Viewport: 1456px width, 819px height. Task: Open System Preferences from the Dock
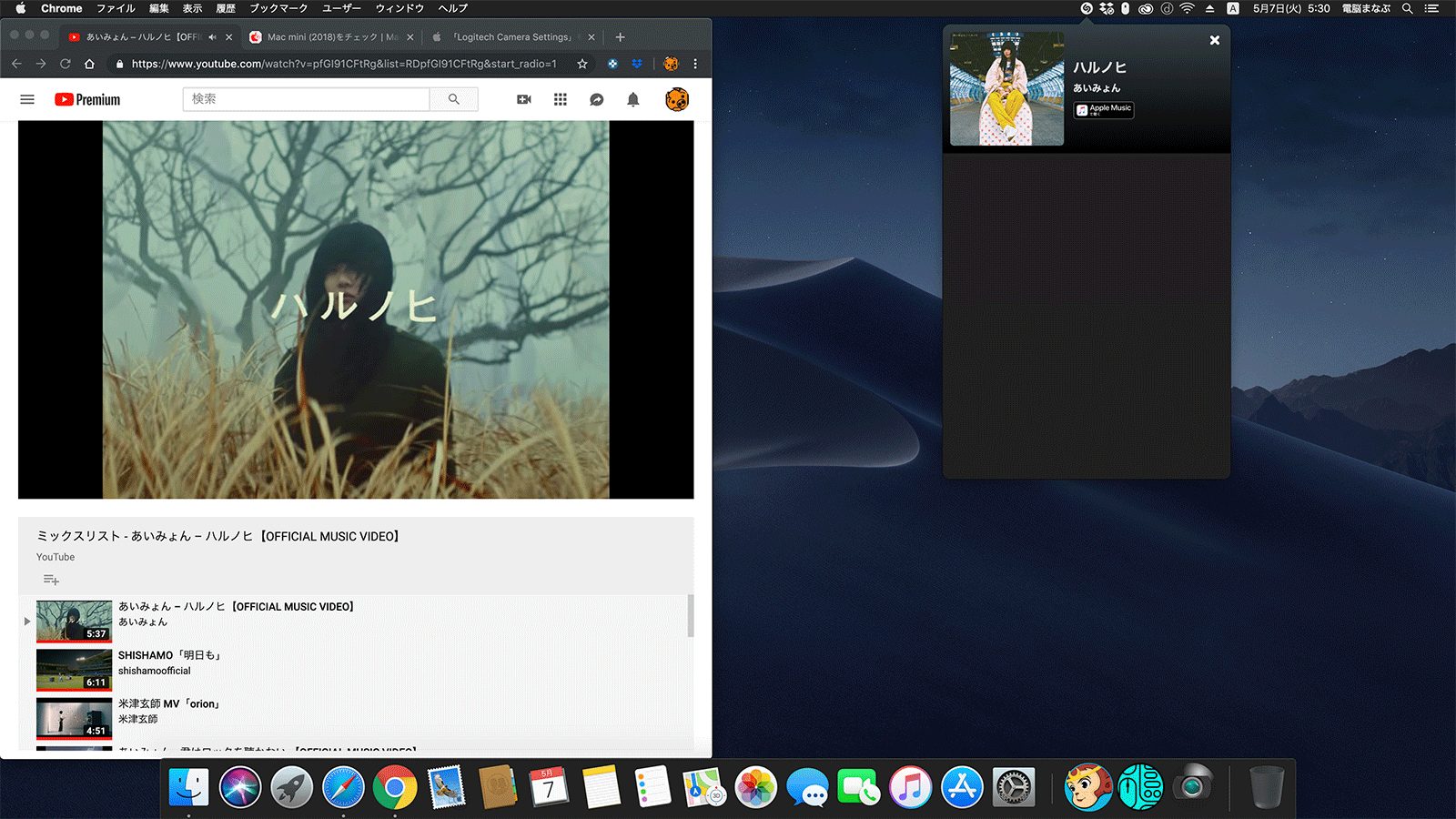1014,787
